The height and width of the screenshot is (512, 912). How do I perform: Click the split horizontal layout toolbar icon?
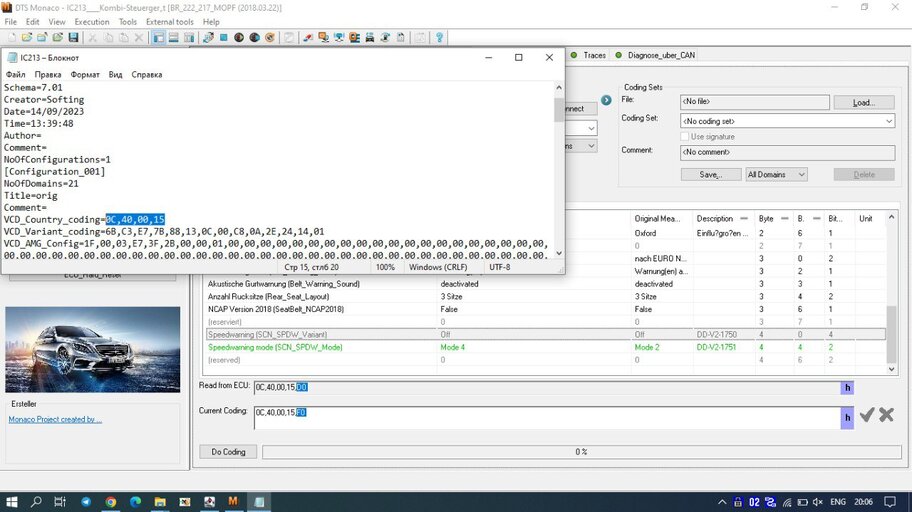(x=173, y=37)
